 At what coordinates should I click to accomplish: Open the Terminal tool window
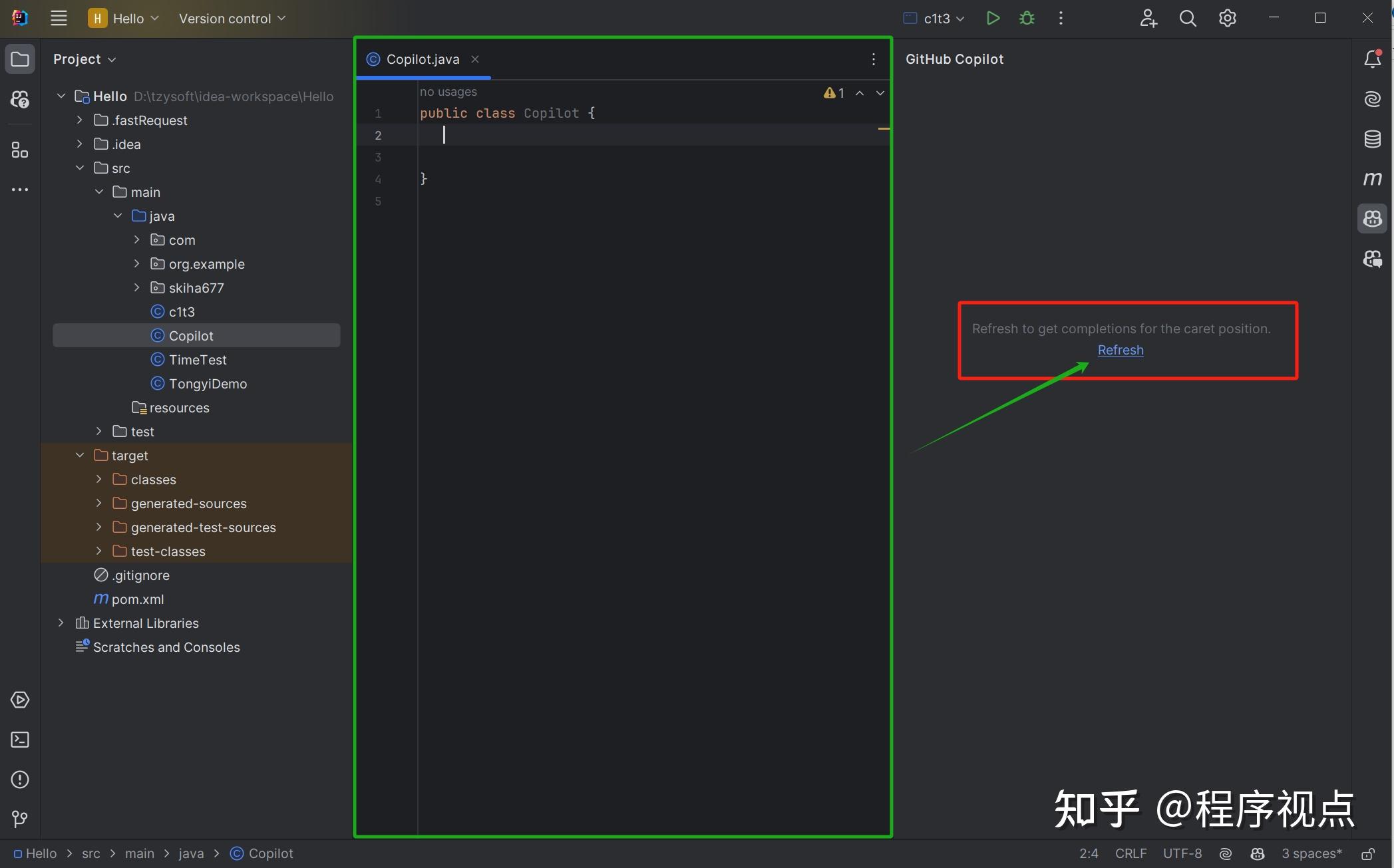click(19, 740)
